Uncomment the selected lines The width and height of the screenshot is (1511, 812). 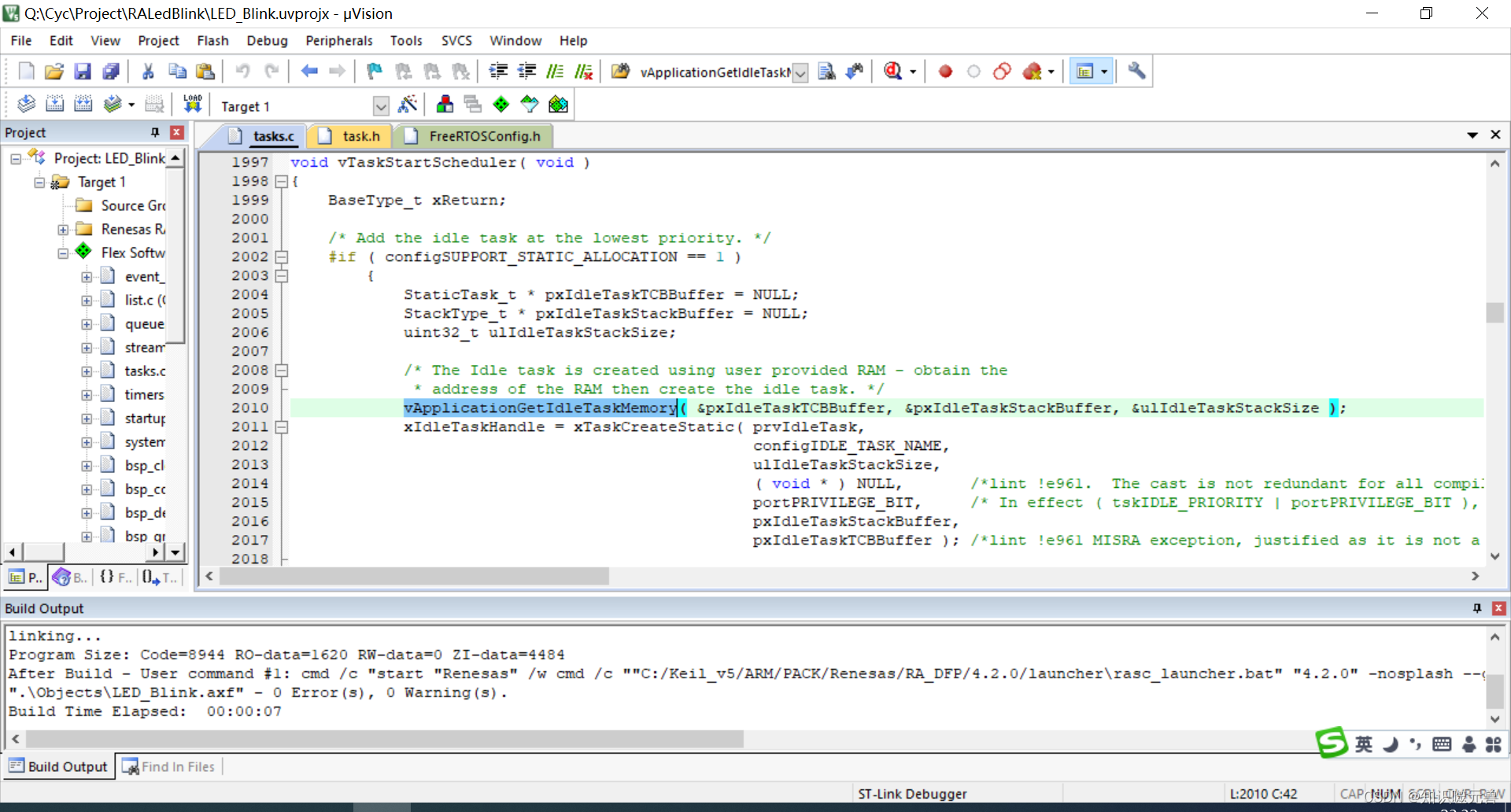pos(583,72)
